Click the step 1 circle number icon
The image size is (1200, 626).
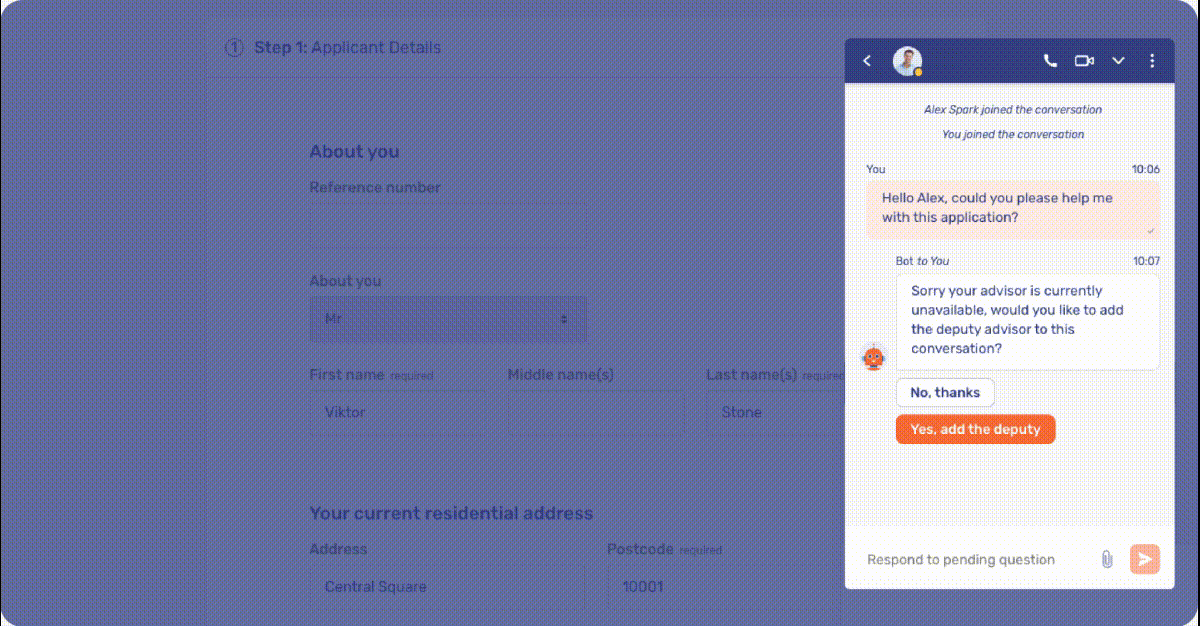point(234,47)
